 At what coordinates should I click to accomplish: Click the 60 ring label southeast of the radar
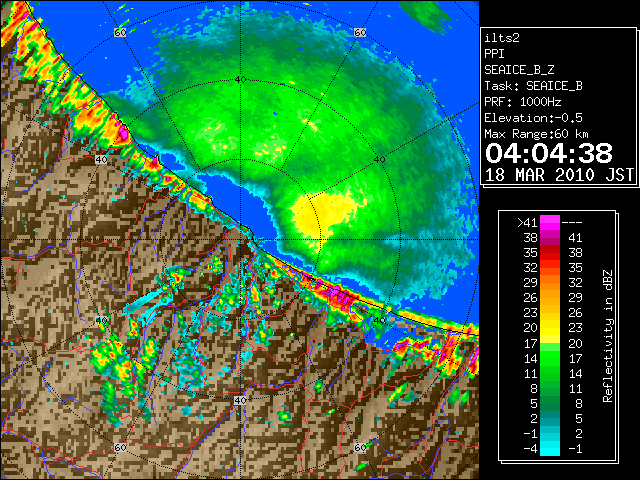[x=360, y=448]
